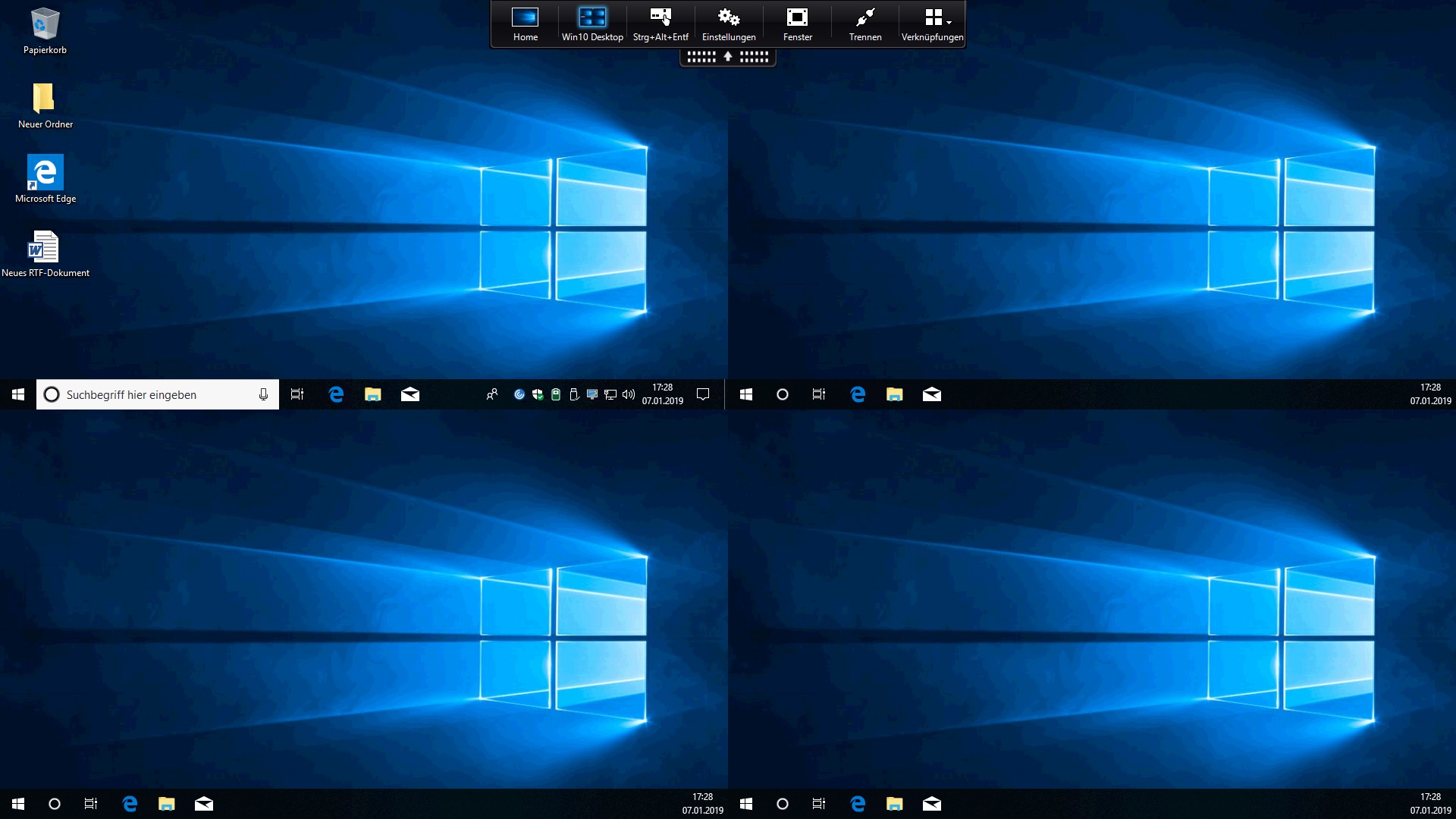Image resolution: width=1456 pixels, height=819 pixels.
Task: Switch to the Win10 Desktop tab
Action: click(592, 20)
